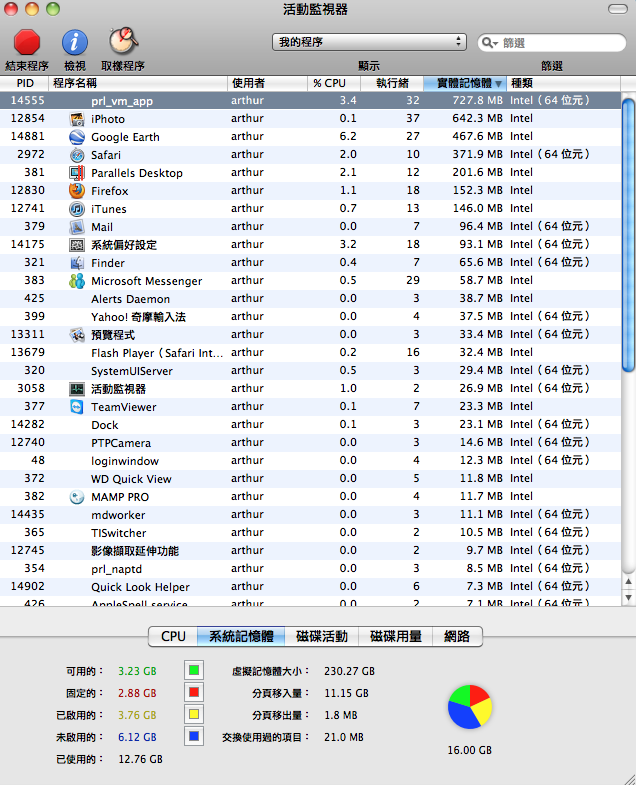Click the 12.76 GB used memory value

point(140,759)
